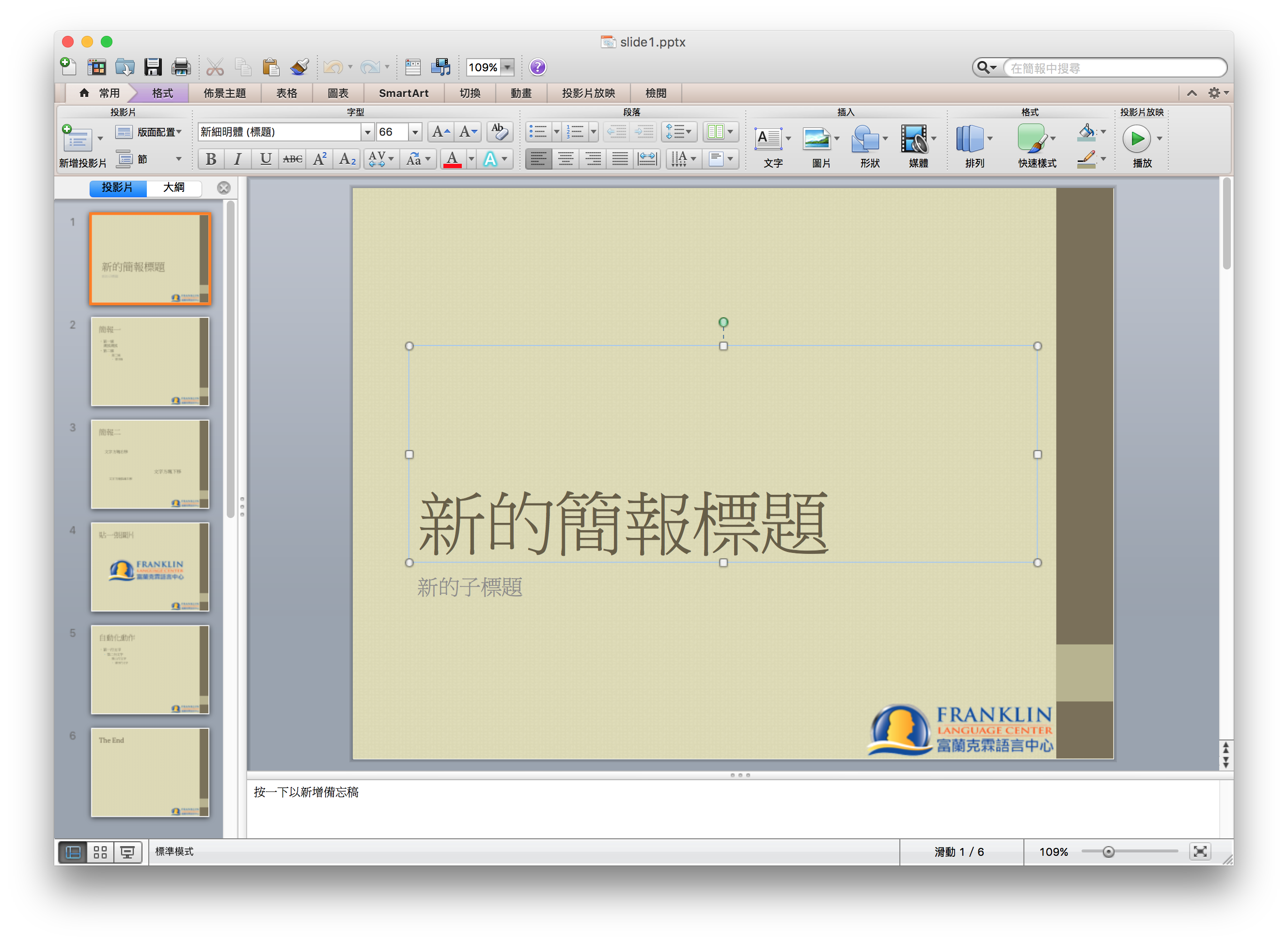
Task: Toggle strikethrough ABC formatting
Action: (x=292, y=159)
